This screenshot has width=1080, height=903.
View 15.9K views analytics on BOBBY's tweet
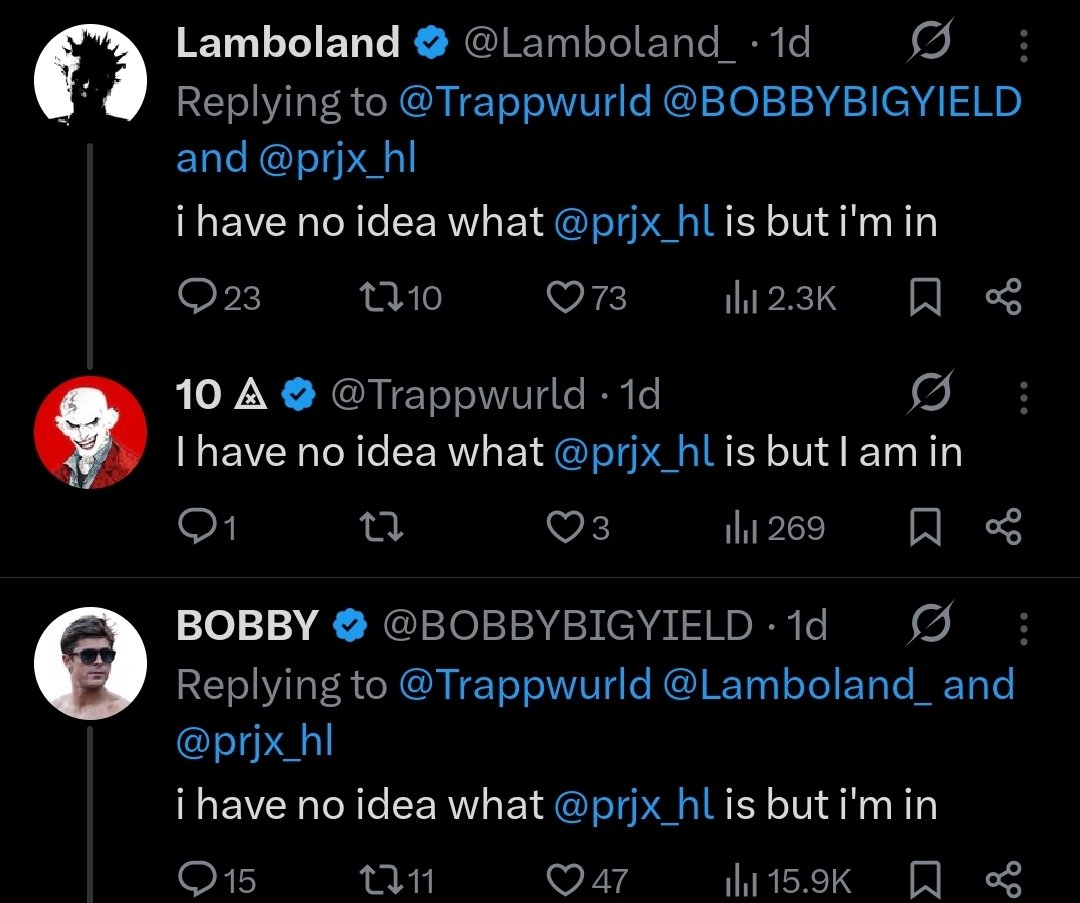pos(788,880)
